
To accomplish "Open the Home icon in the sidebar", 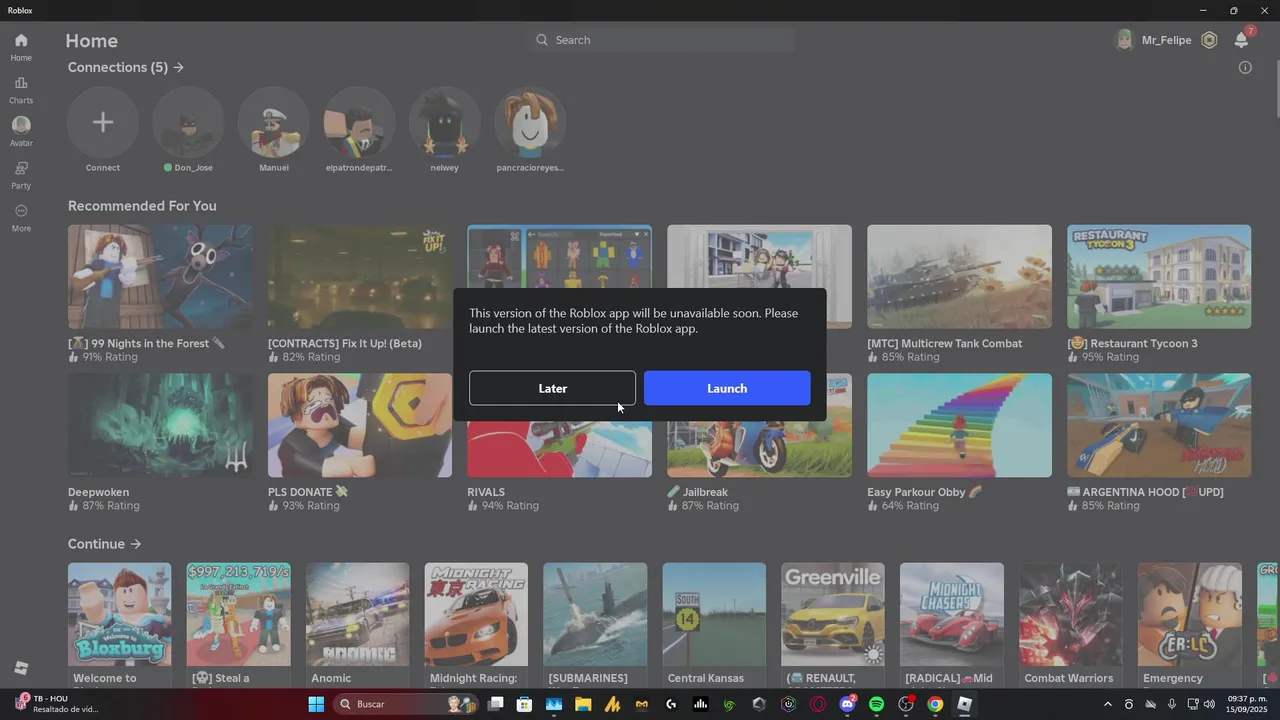I will pyautogui.click(x=21, y=47).
